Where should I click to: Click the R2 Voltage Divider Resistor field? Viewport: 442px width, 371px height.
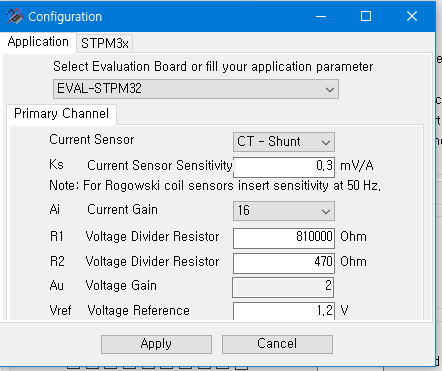pos(284,263)
